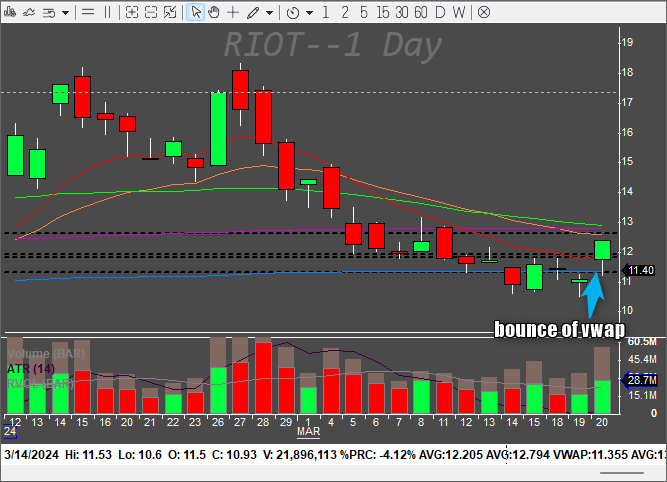Click the date label 26 on the axis
The image size is (667, 482).
coord(217,422)
